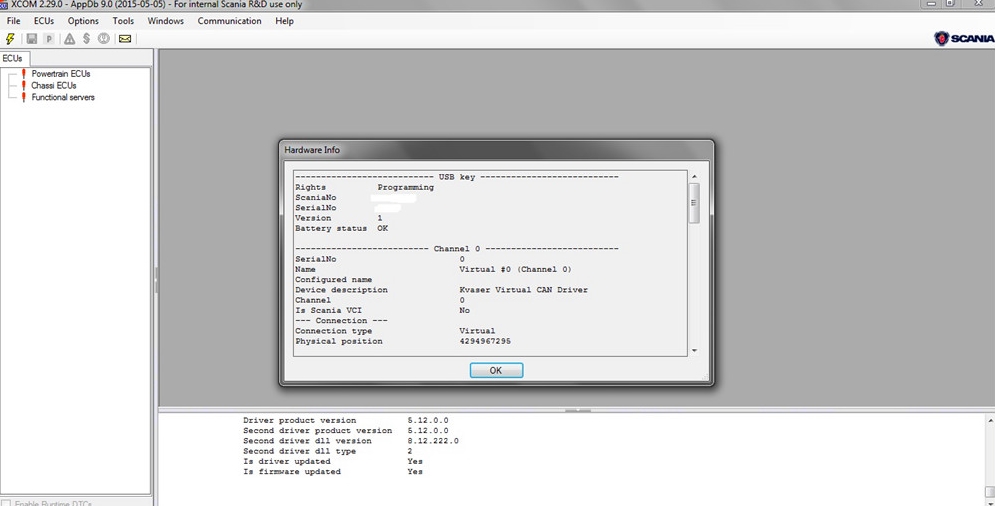Click the dollar sign toolbar icon

(86, 39)
